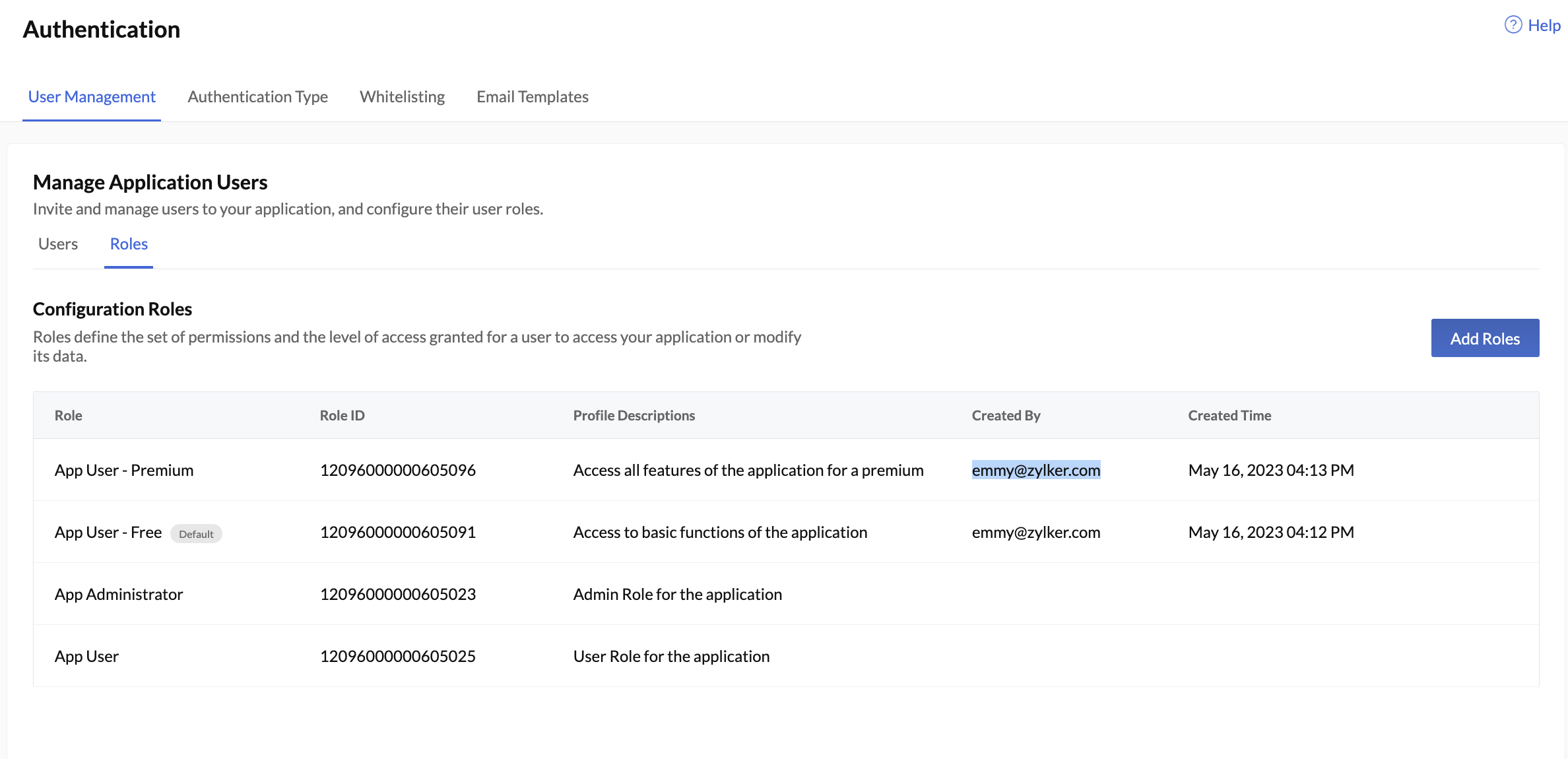Click the Help question mark icon

(1513, 25)
